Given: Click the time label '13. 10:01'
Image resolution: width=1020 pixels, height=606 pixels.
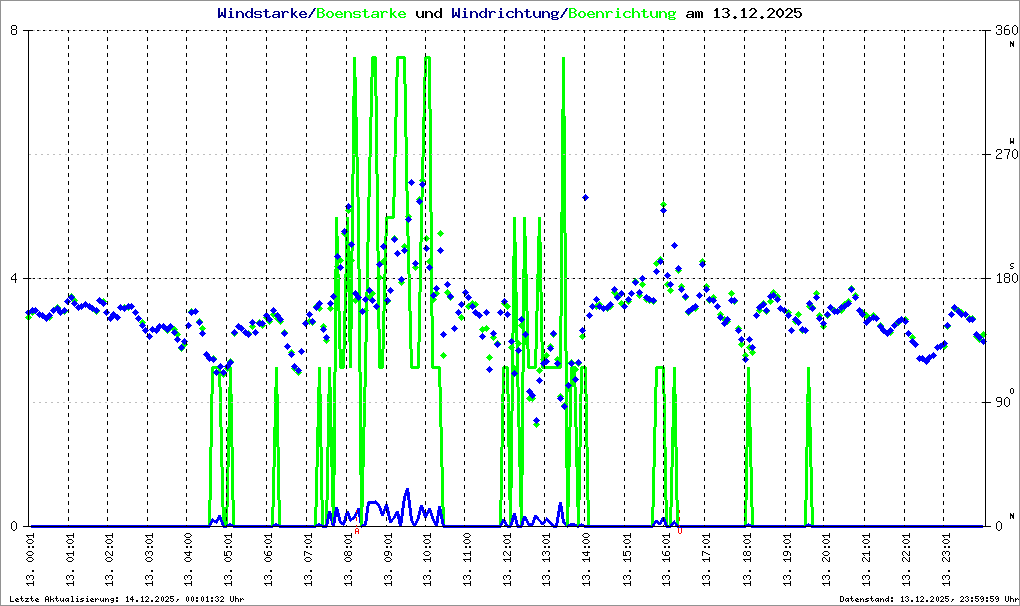Looking at the screenshot, I should tap(427, 559).
